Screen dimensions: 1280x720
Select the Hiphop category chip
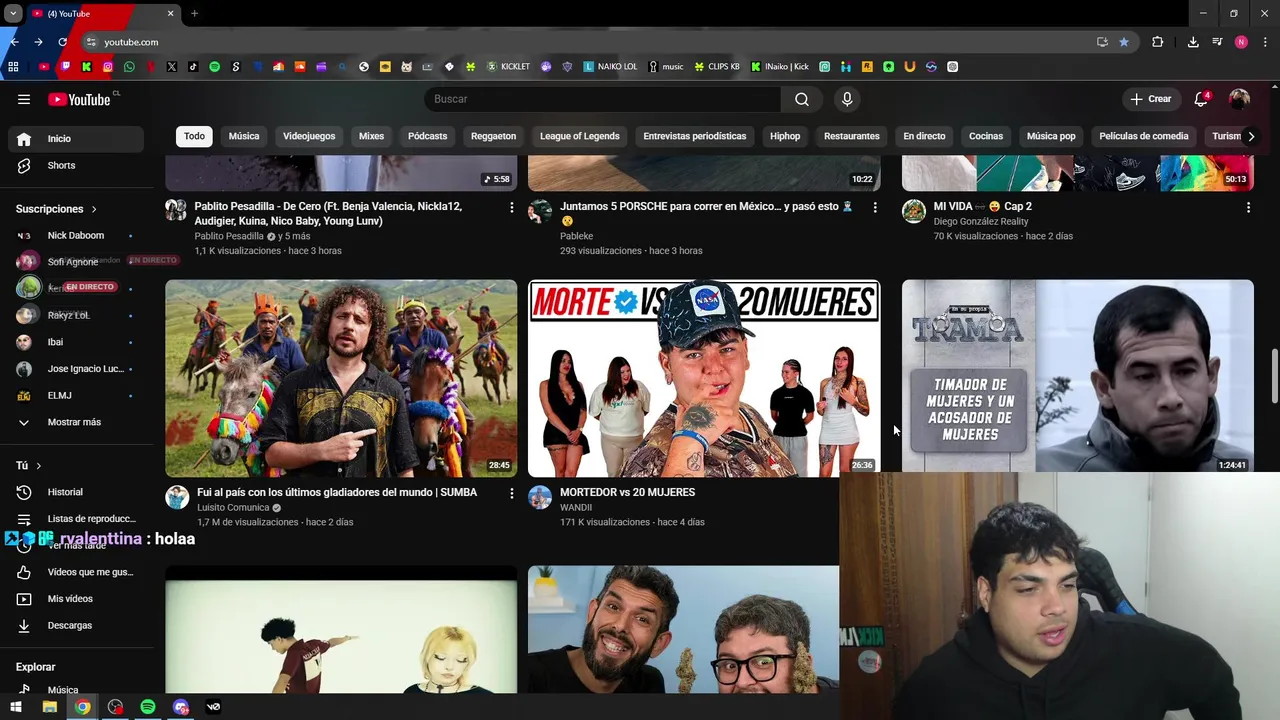(x=785, y=136)
